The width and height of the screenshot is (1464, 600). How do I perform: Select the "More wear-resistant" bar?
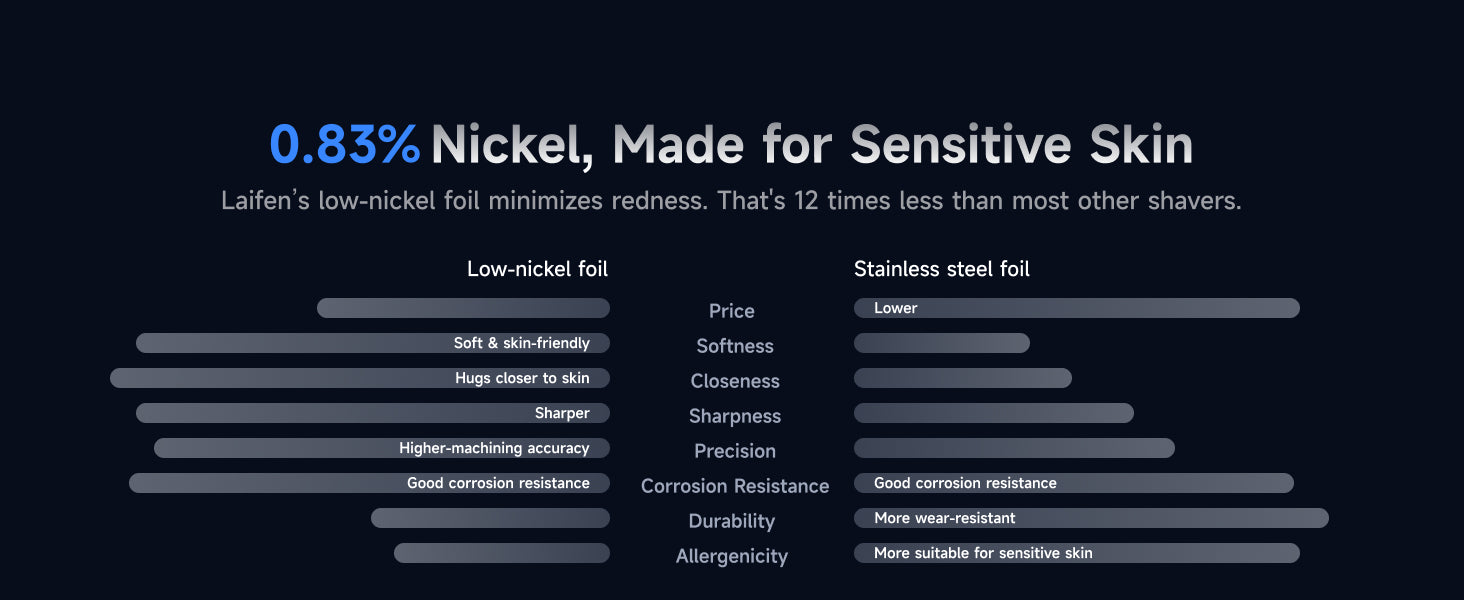(1091, 518)
